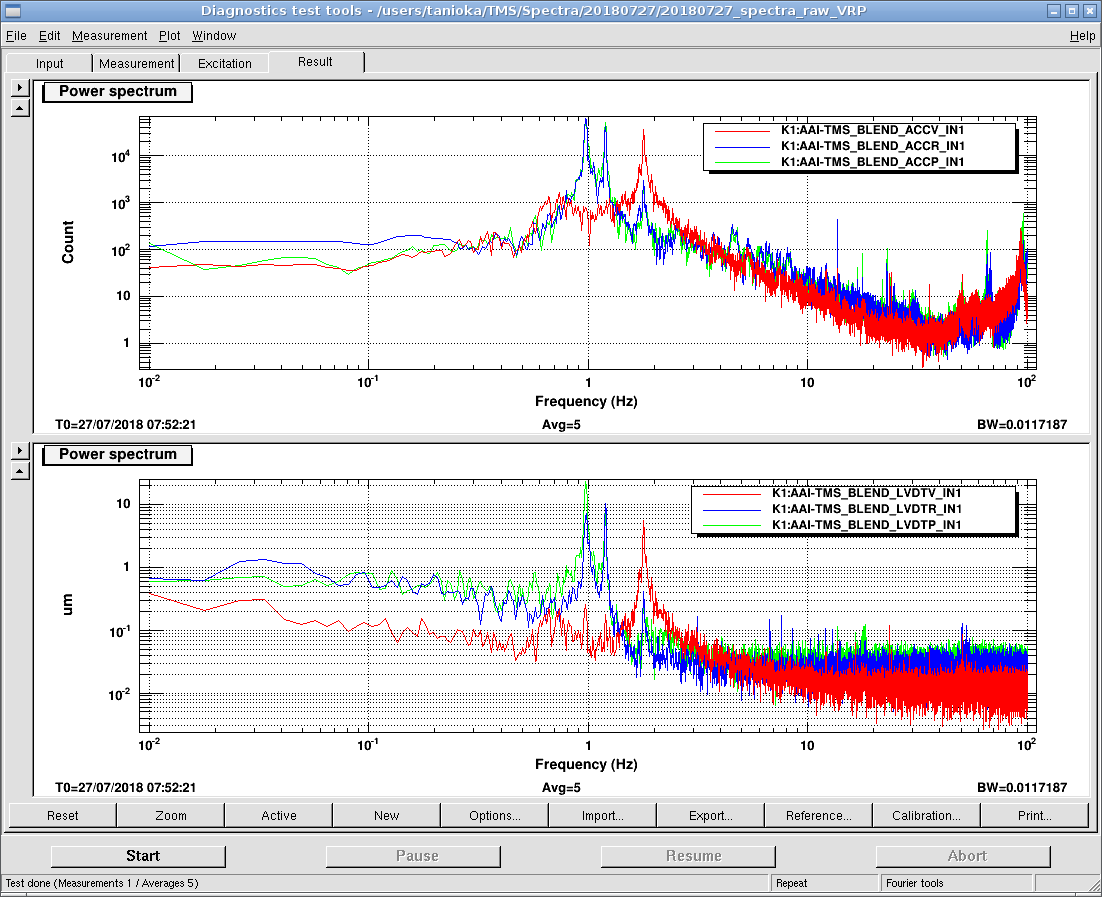The width and height of the screenshot is (1102, 897).
Task: Click up-arrow button beside lower Power spectrum plot
Action: 19,470
